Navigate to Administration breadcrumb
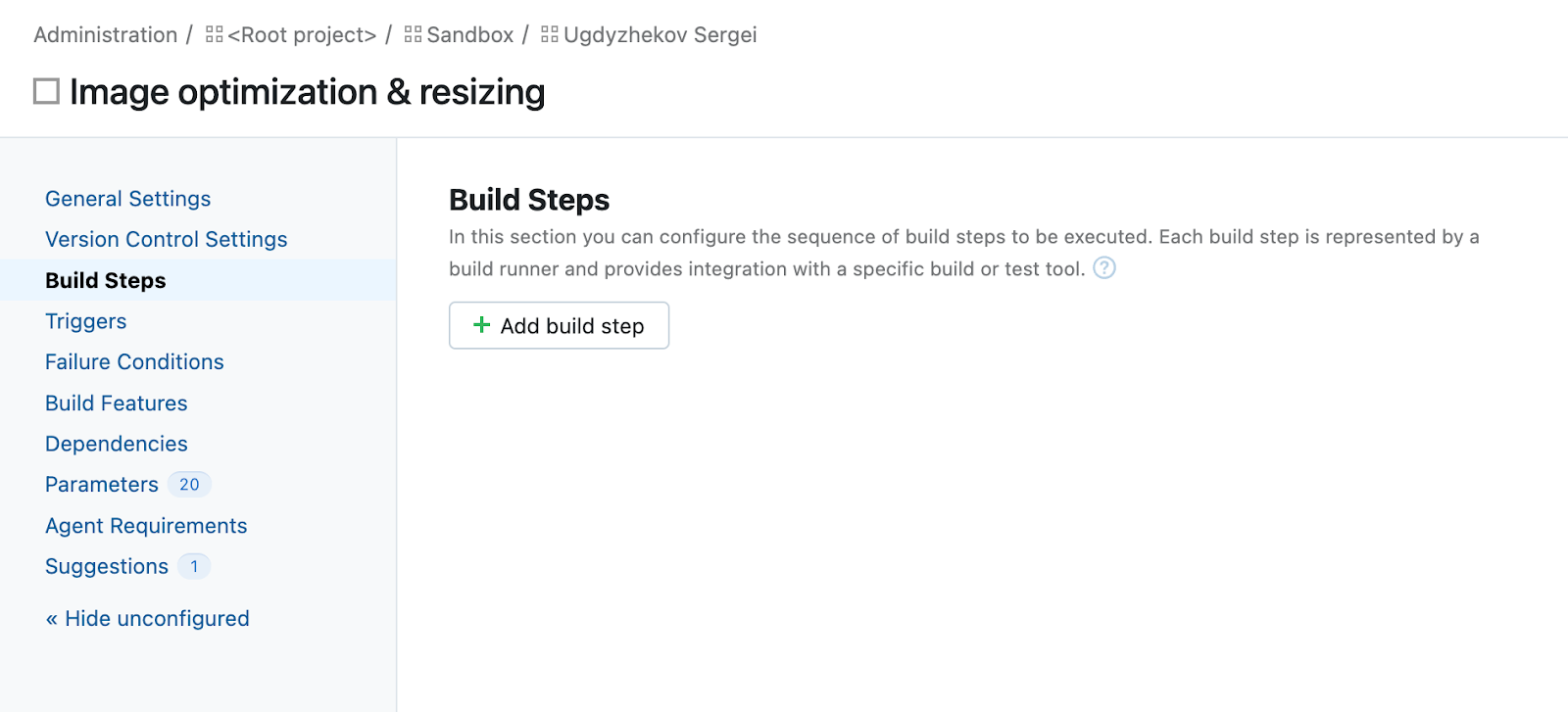This screenshot has height=712, width=1568. coord(105,35)
